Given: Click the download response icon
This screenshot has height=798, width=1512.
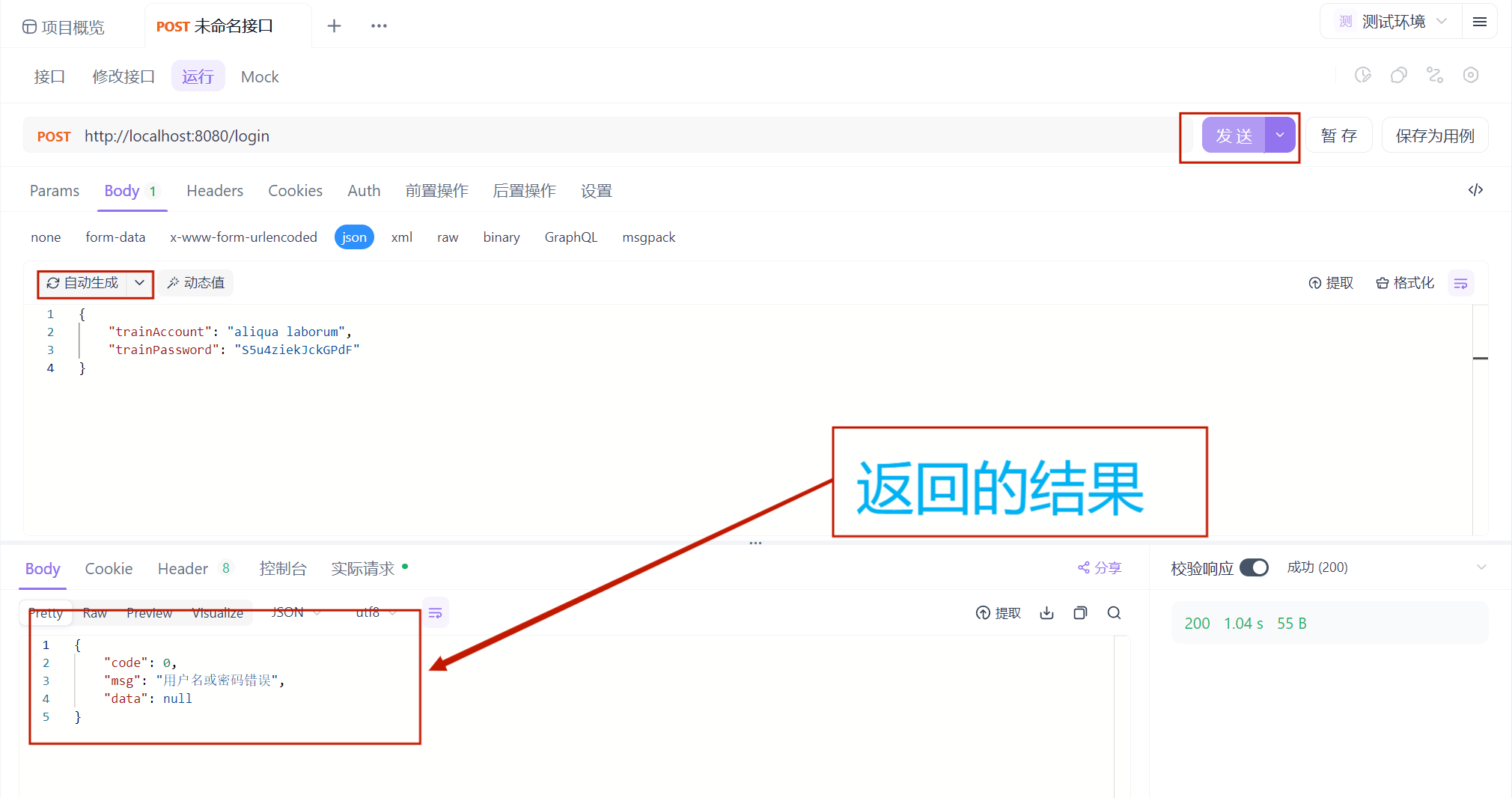Looking at the screenshot, I should pos(1046,613).
